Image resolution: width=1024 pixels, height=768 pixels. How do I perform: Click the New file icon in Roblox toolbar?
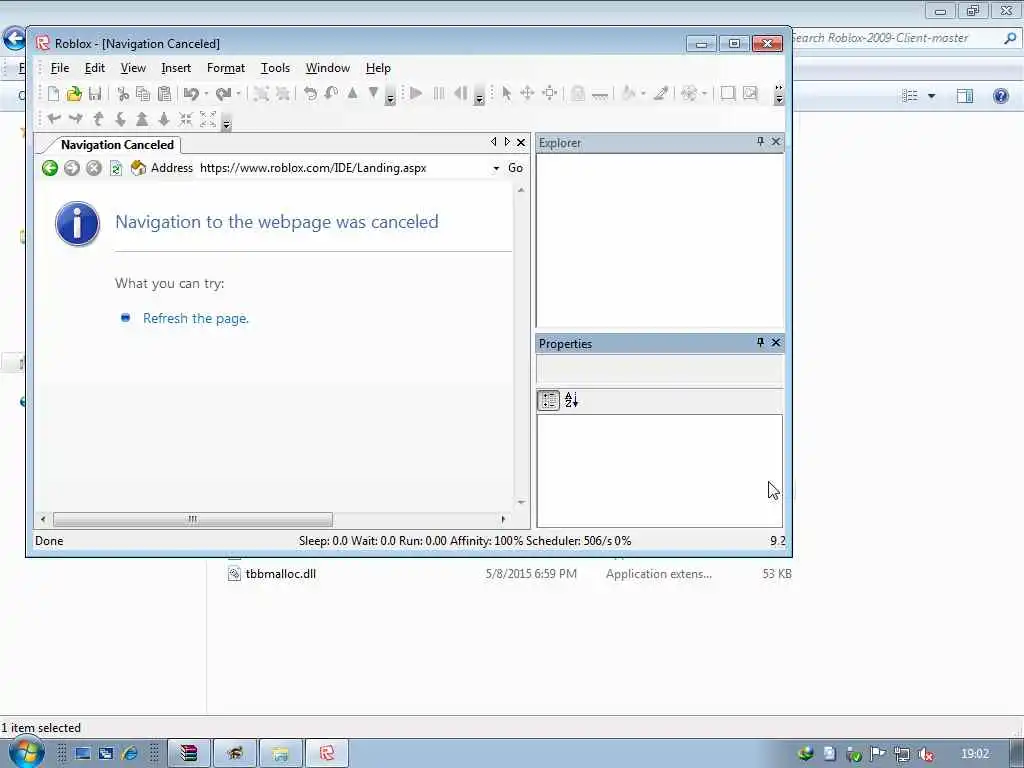pyautogui.click(x=53, y=94)
